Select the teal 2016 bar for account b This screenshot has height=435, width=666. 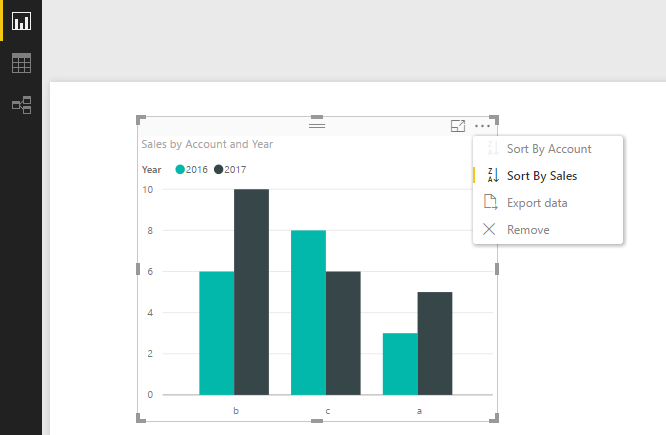(x=217, y=333)
